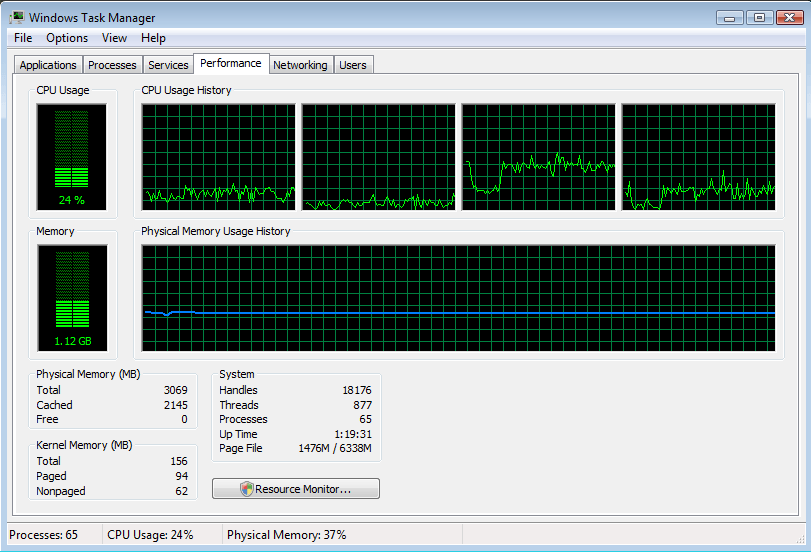The height and width of the screenshot is (552, 811).
Task: Click the Physical Memory Usage History label
Action: pyautogui.click(x=216, y=231)
